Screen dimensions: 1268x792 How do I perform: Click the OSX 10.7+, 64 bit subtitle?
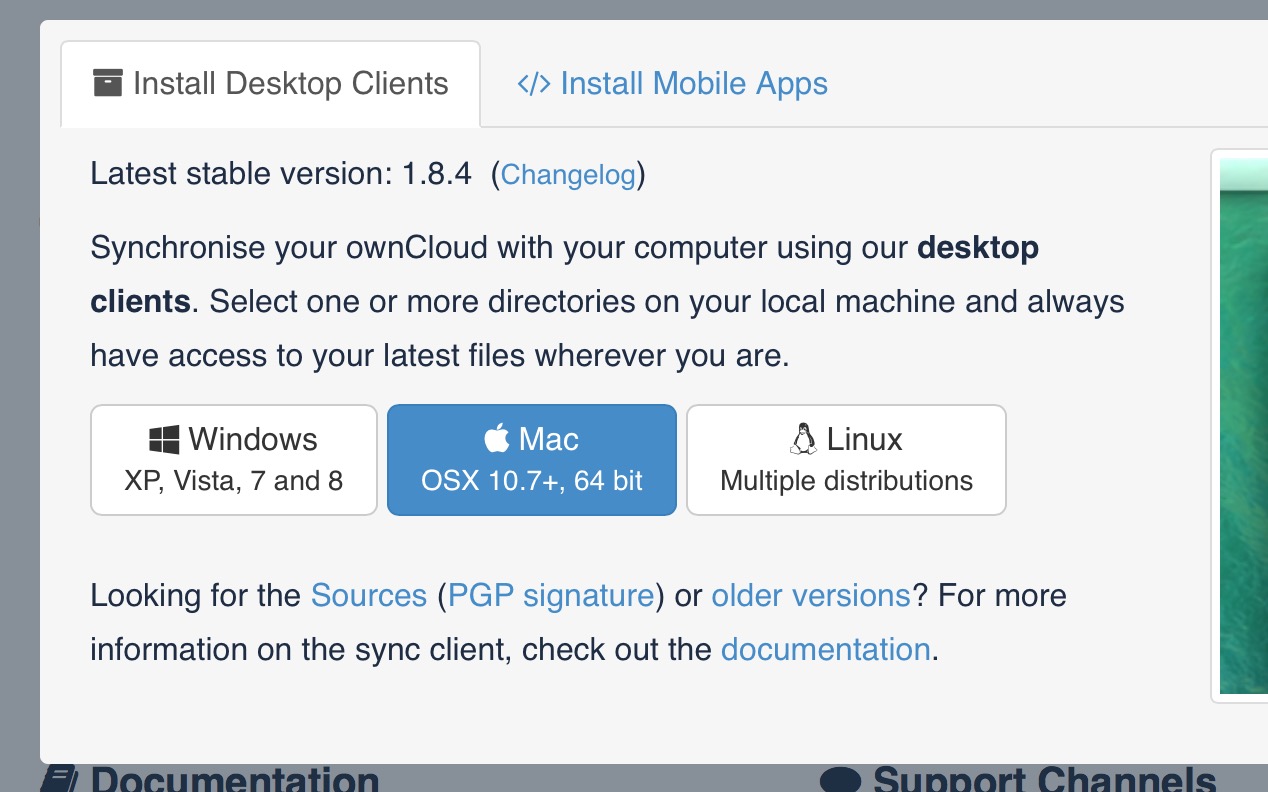click(532, 481)
